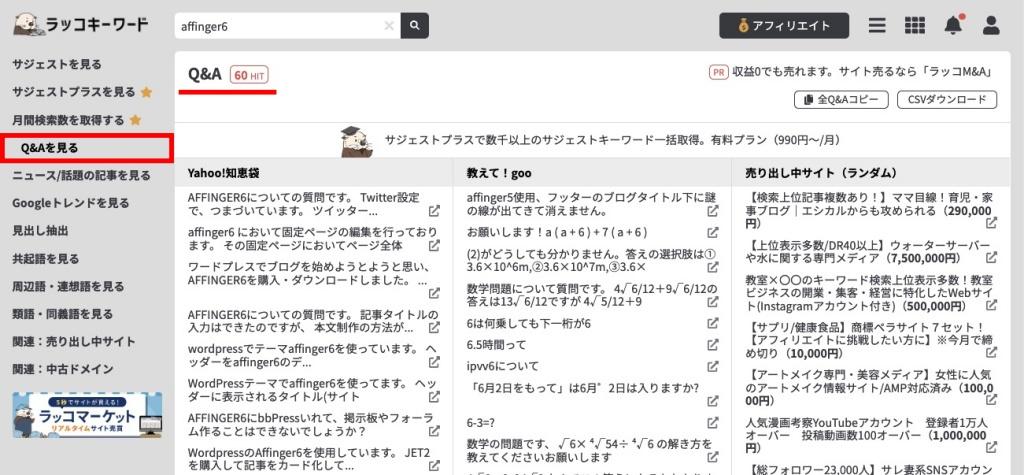Open external link for affinger5使用 question
The image size is (1024, 475).
point(713,212)
